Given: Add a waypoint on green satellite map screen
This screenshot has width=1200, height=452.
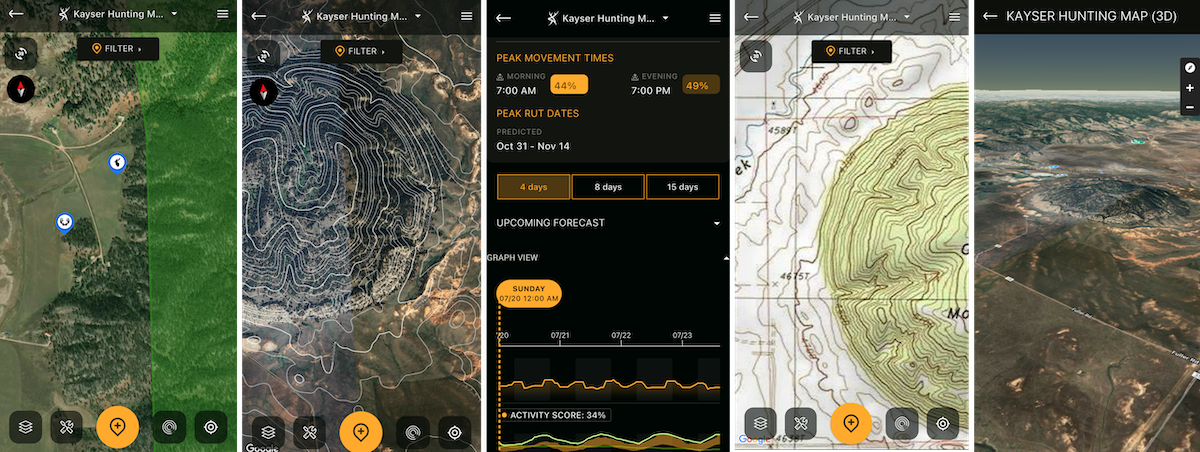Looking at the screenshot, I should click(x=118, y=427).
